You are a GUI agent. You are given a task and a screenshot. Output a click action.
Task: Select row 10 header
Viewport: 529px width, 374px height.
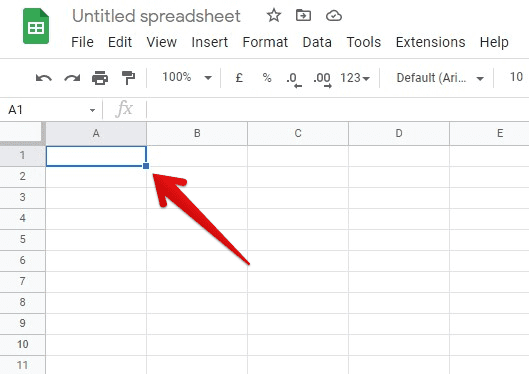[22, 344]
